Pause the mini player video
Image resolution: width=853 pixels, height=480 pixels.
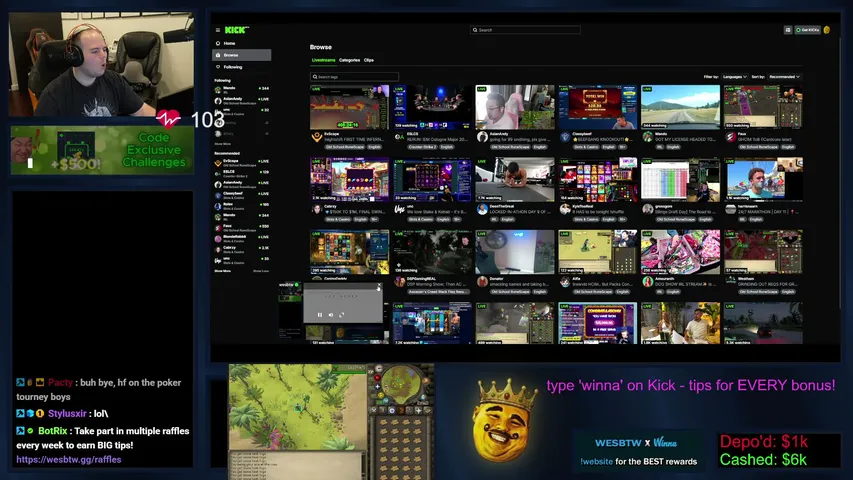pyautogui.click(x=320, y=315)
